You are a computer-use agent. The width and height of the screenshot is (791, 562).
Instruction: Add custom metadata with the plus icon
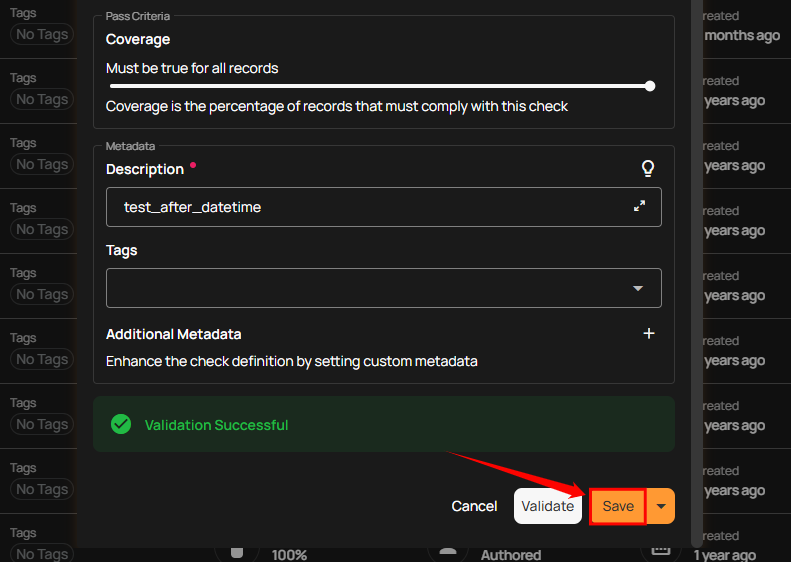tap(648, 334)
